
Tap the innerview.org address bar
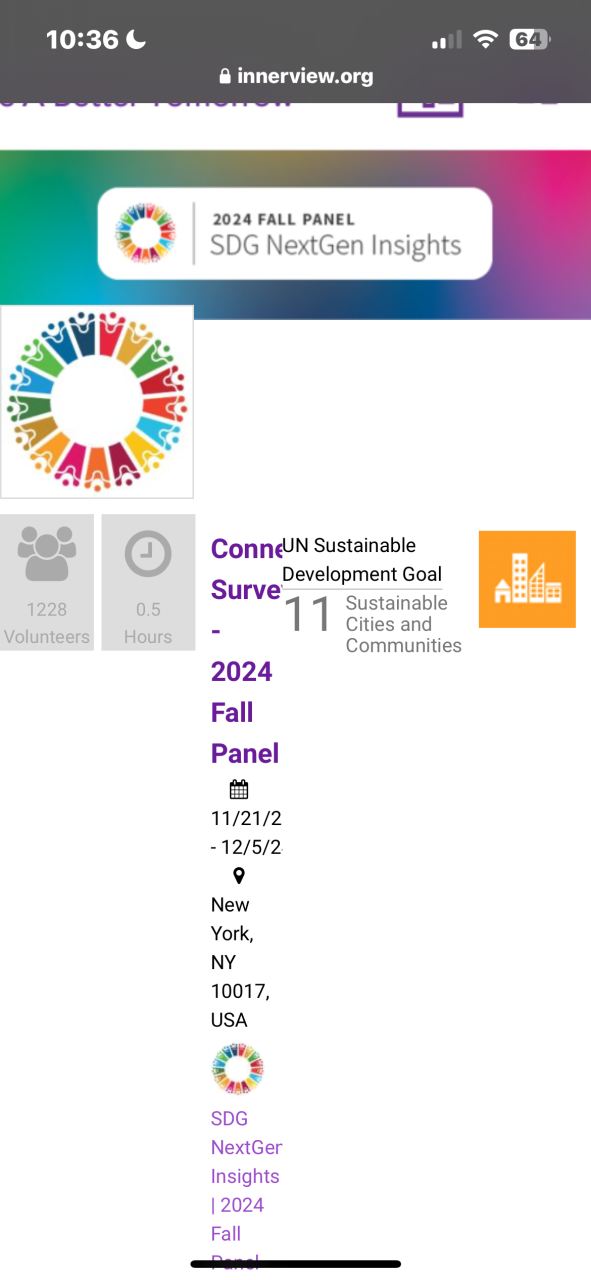click(295, 76)
